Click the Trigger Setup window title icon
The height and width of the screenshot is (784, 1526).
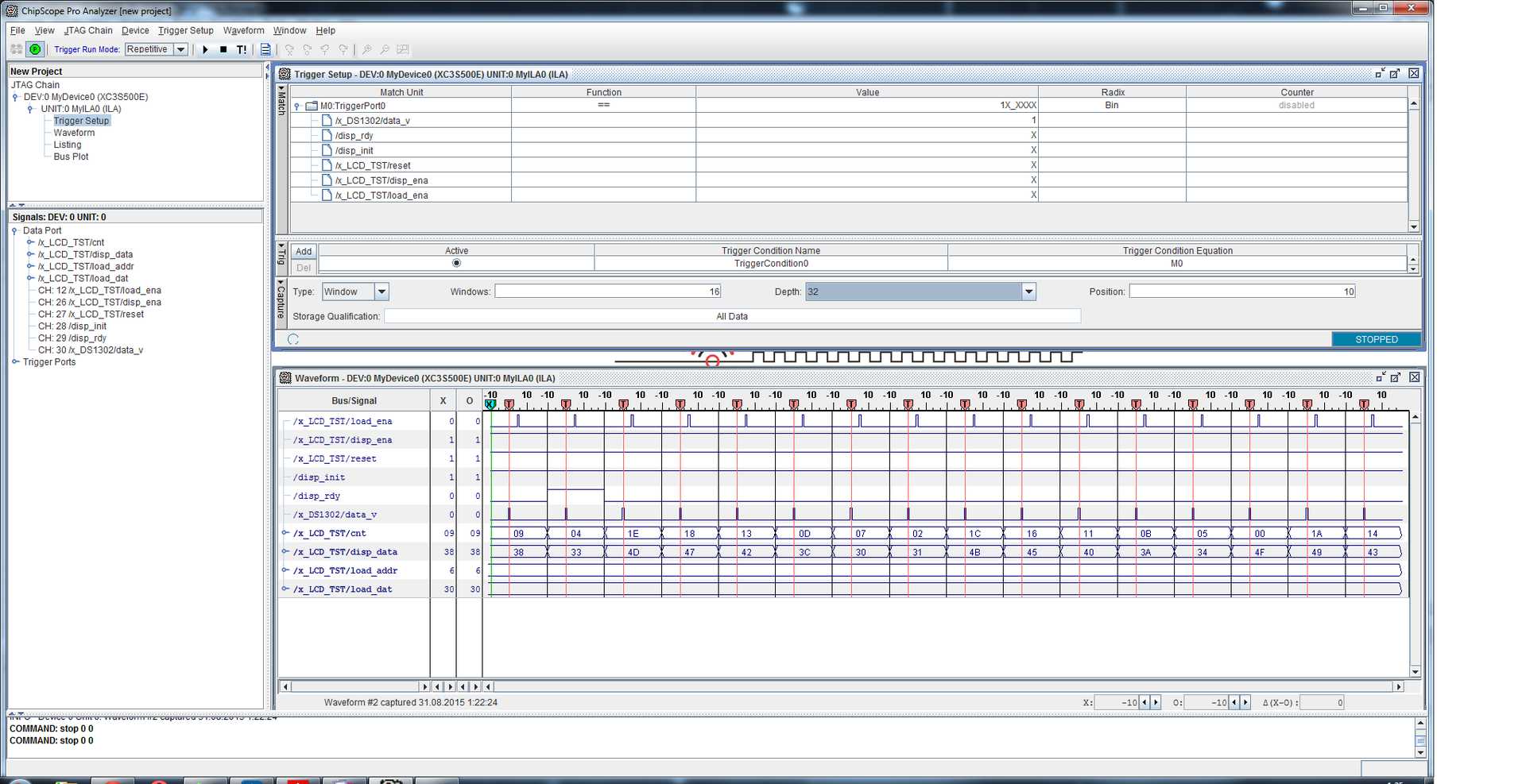285,74
